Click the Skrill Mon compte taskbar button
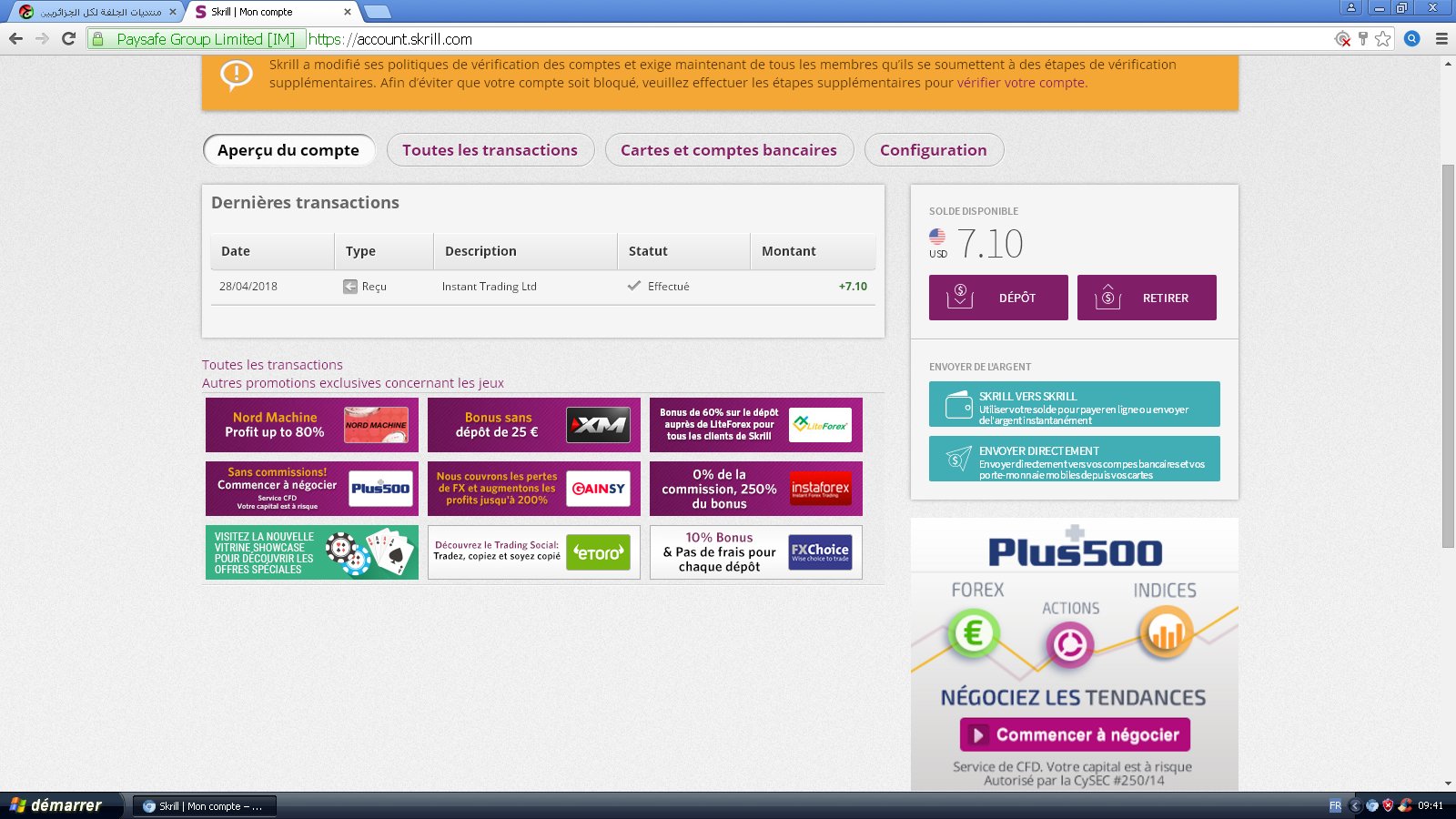Image resolution: width=1456 pixels, height=819 pixels. [x=205, y=806]
